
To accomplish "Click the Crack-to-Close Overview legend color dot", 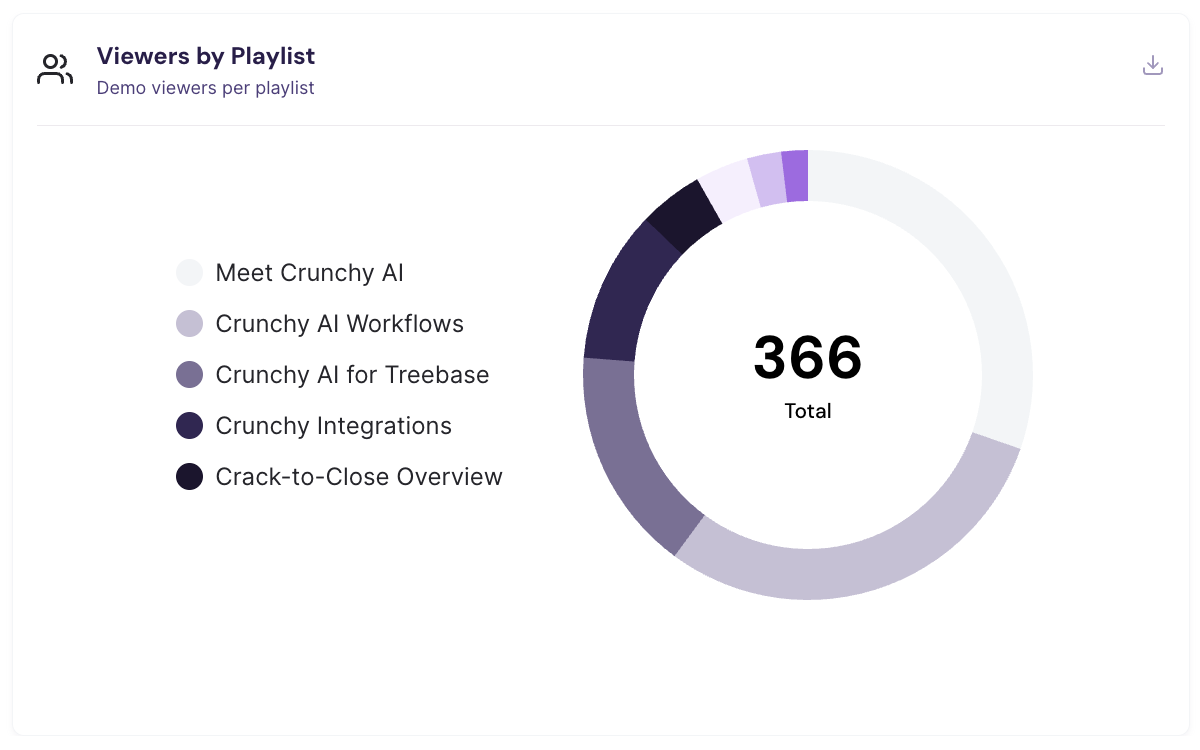I will 189,477.
